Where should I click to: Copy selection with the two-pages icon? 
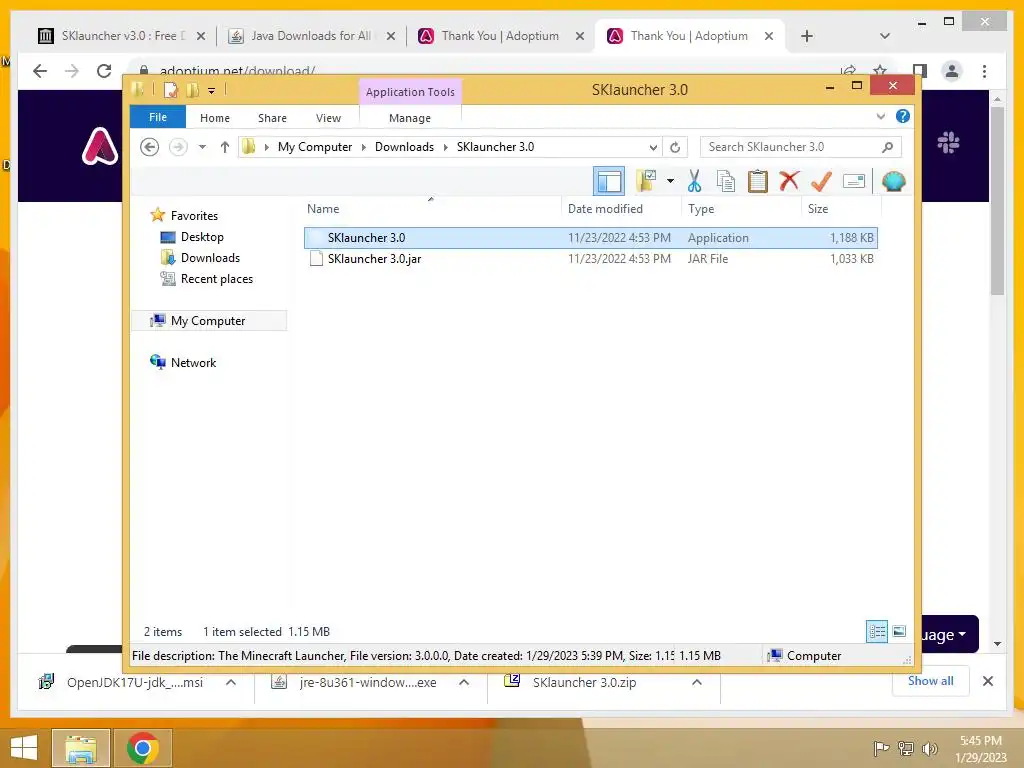(x=726, y=181)
